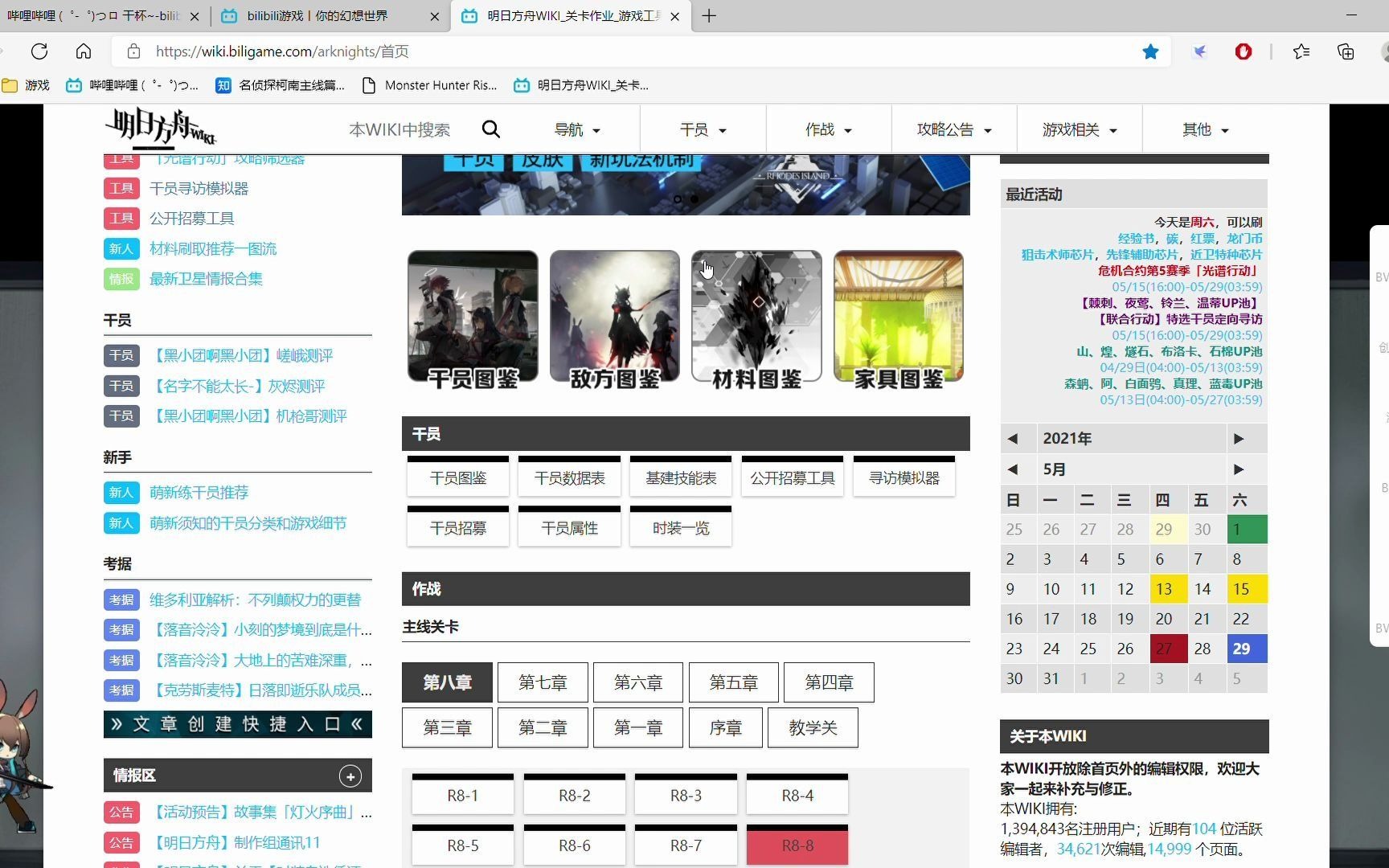
Task: Select the 第八章 chapter tab
Action: click(x=447, y=682)
